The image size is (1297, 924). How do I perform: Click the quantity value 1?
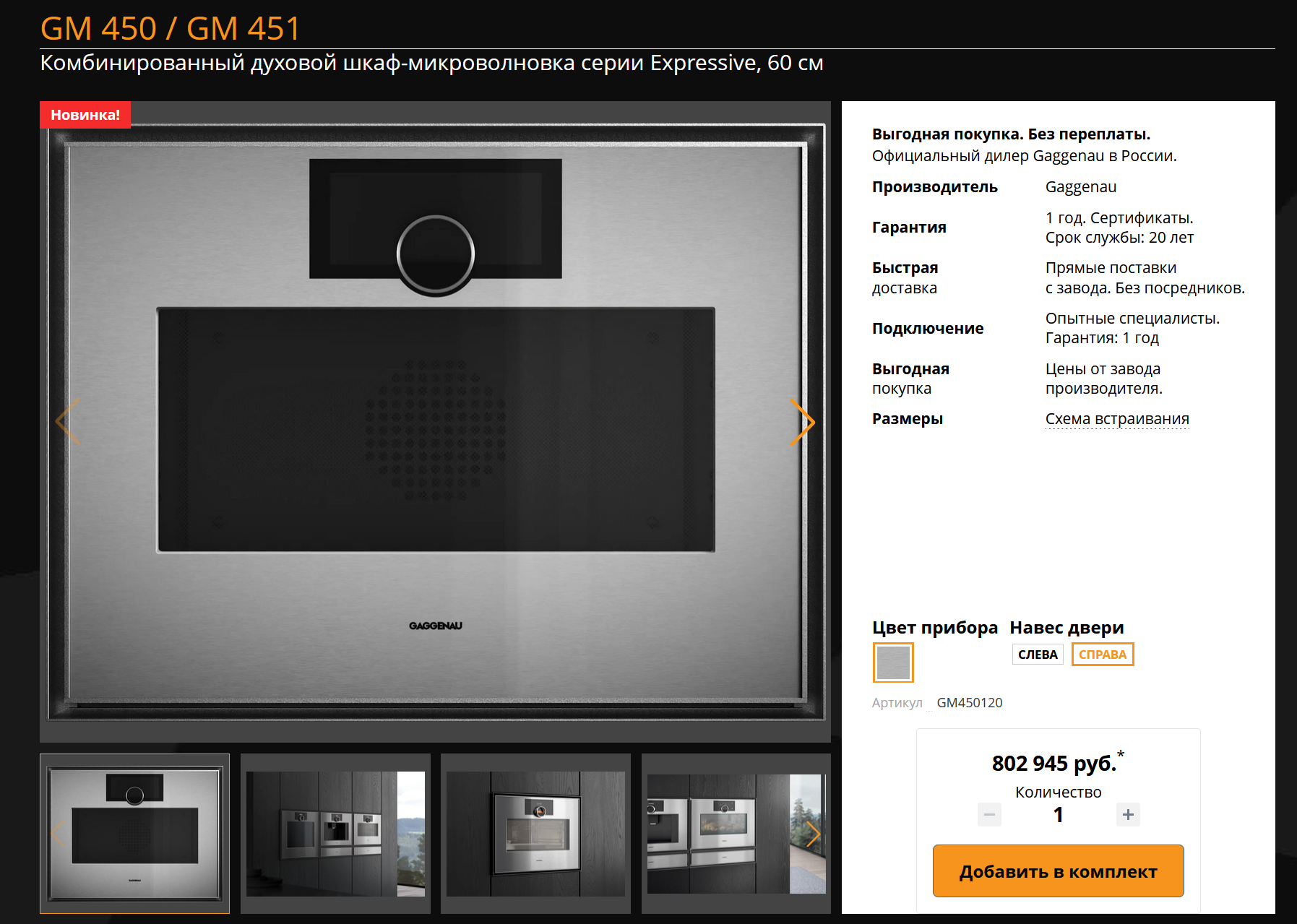(1058, 815)
